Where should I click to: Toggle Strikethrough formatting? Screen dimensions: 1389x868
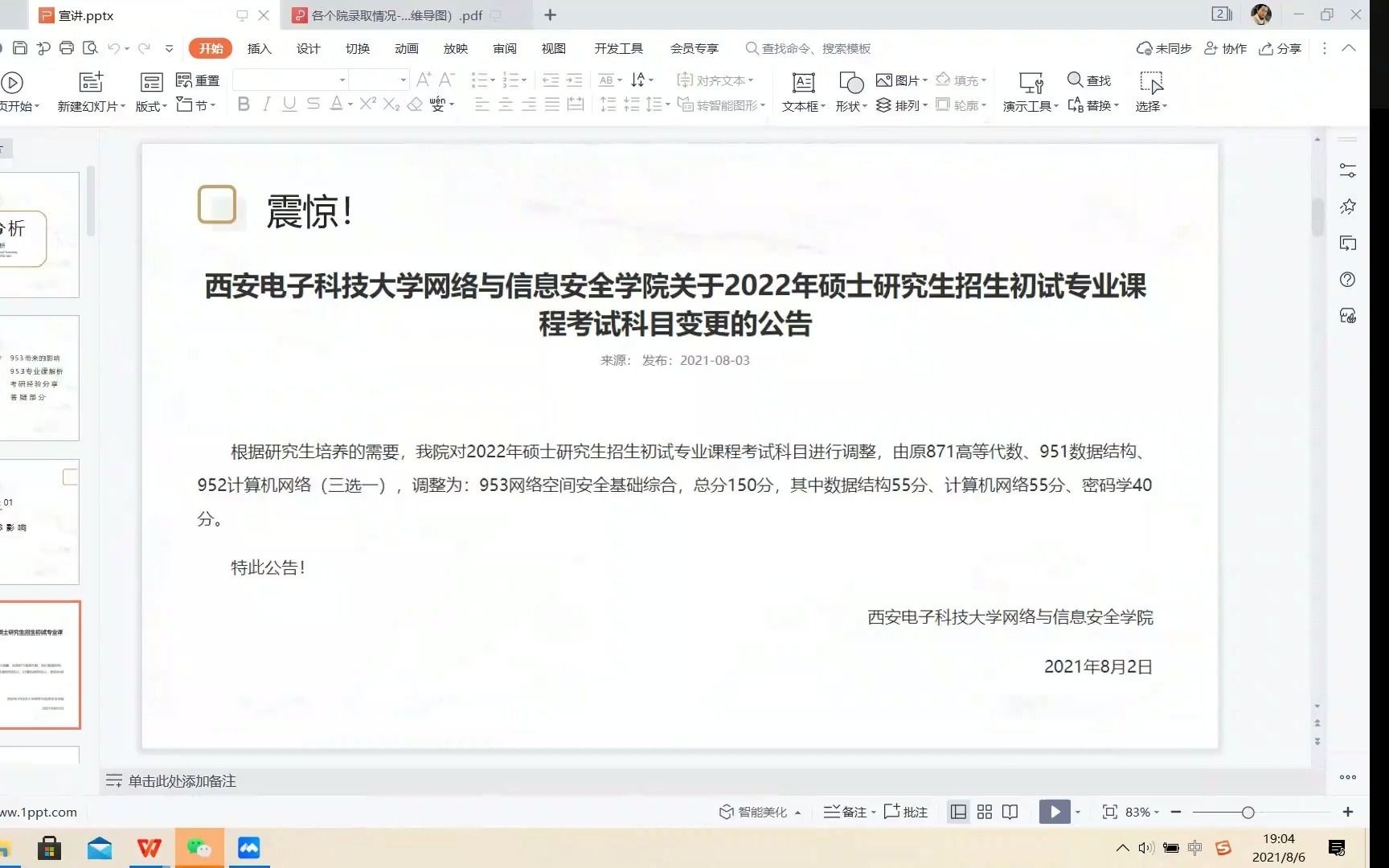coord(313,104)
